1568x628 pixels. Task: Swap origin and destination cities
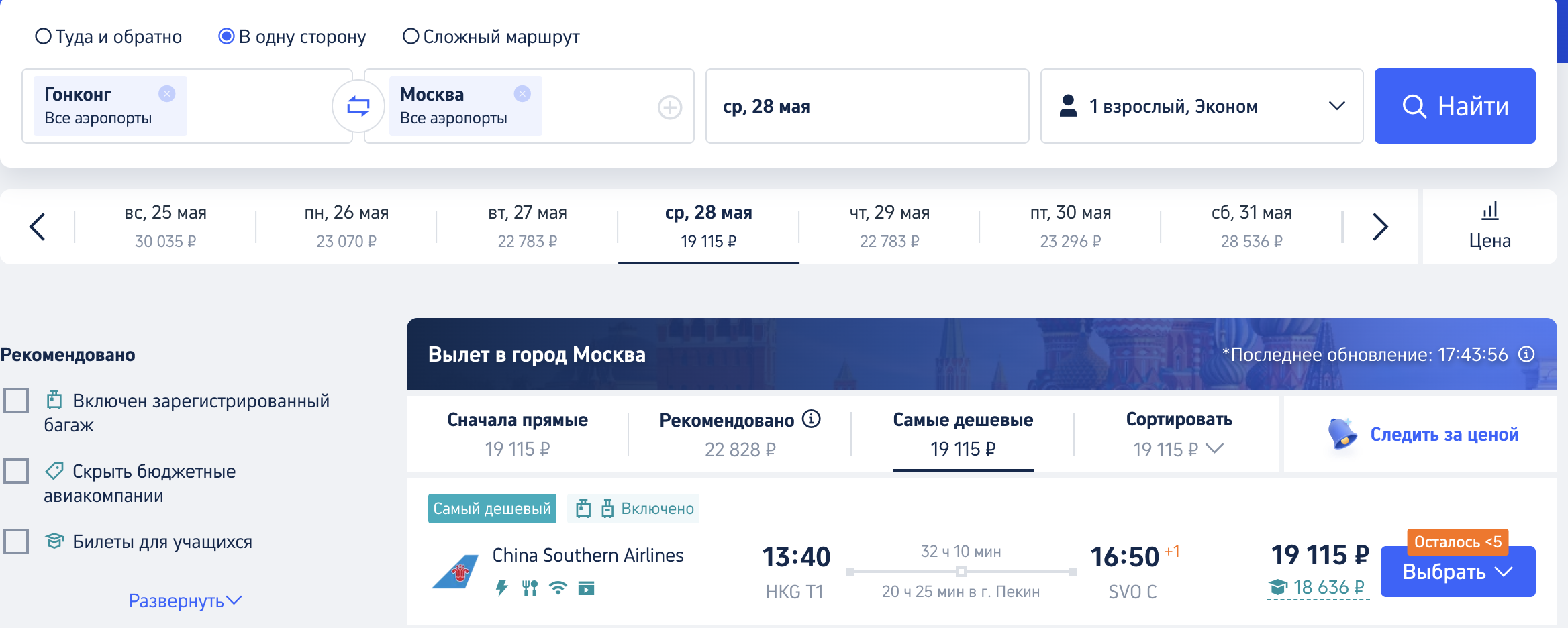pyautogui.click(x=358, y=106)
